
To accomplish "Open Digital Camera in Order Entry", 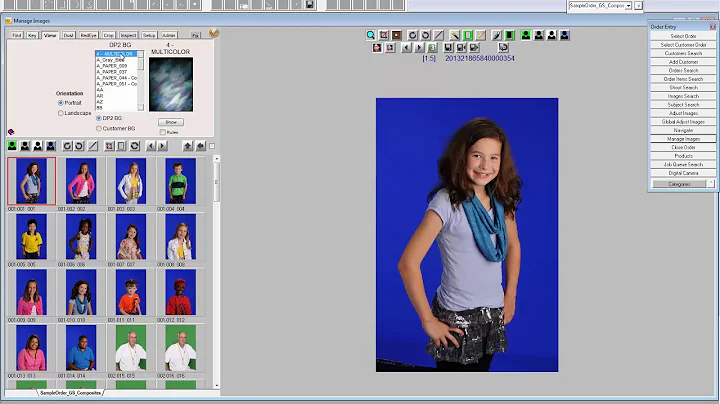I will tap(683, 174).
